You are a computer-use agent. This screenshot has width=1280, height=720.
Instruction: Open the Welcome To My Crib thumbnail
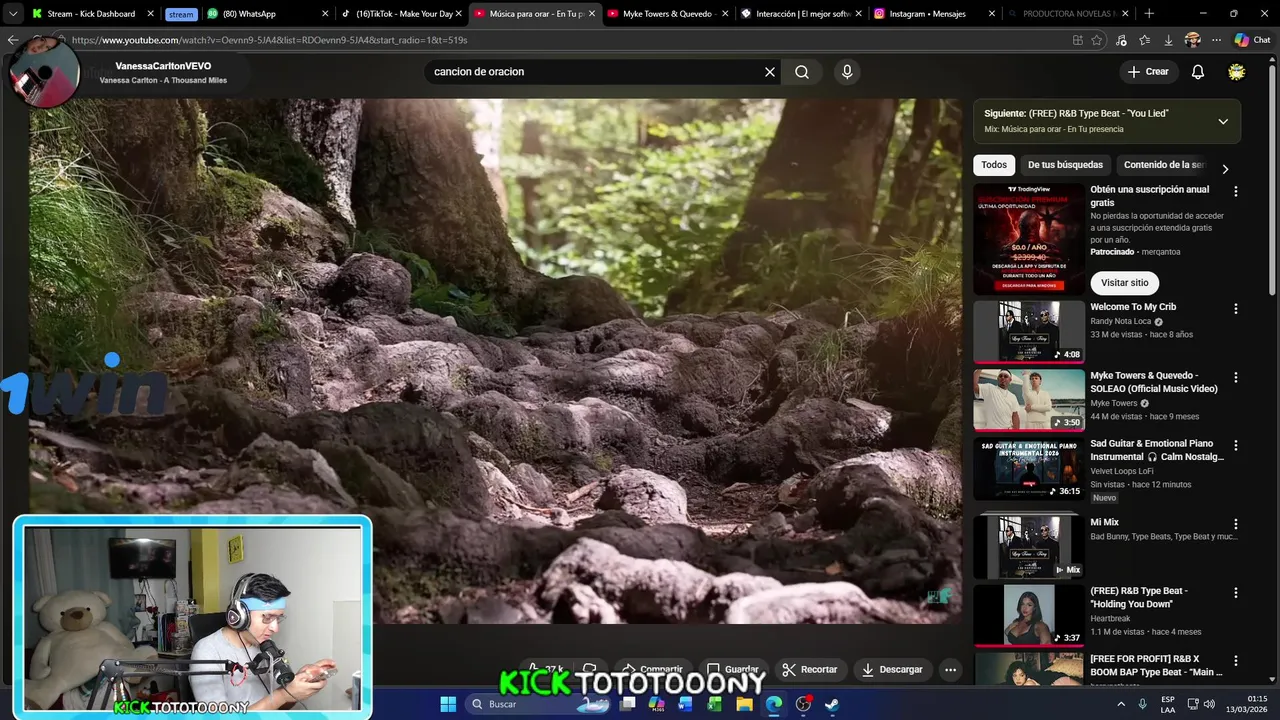coord(1029,332)
